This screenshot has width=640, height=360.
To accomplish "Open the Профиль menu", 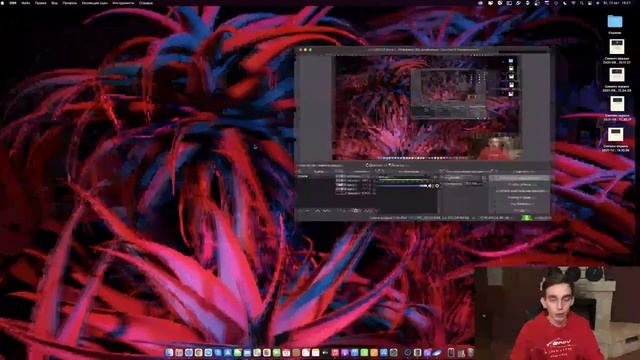I will 69,3.
